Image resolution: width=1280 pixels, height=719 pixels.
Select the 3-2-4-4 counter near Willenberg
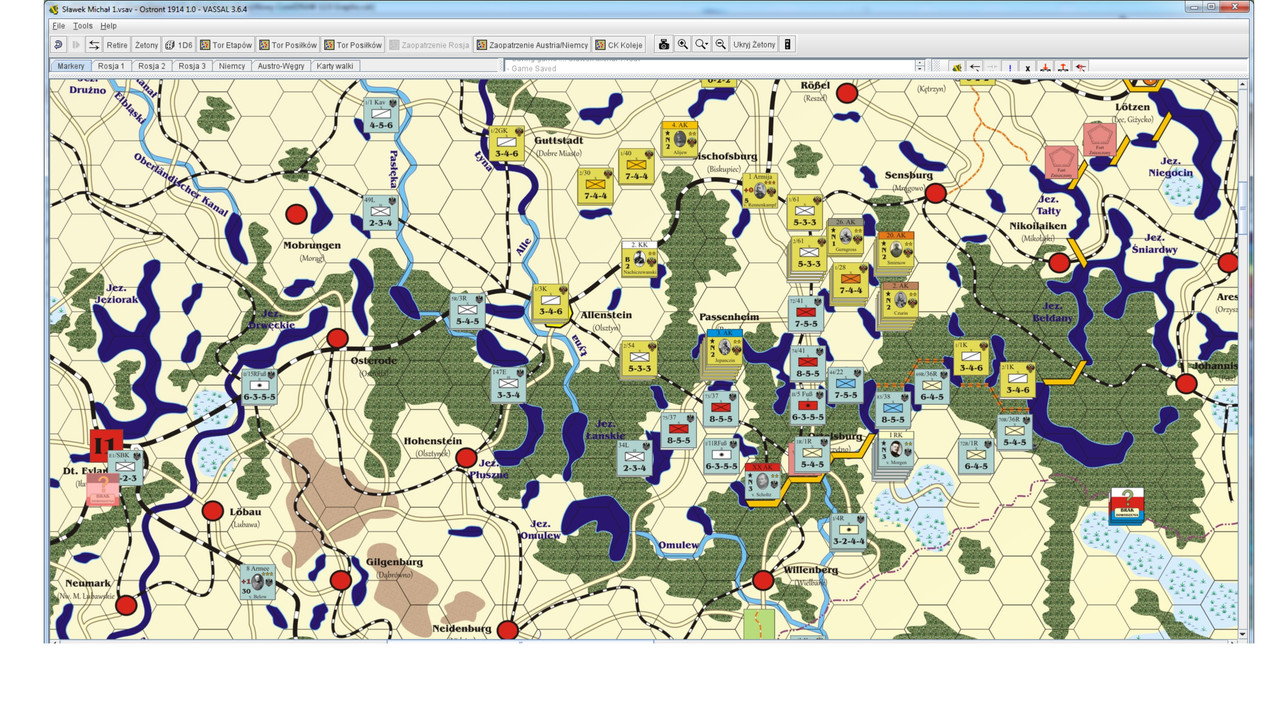(x=849, y=531)
